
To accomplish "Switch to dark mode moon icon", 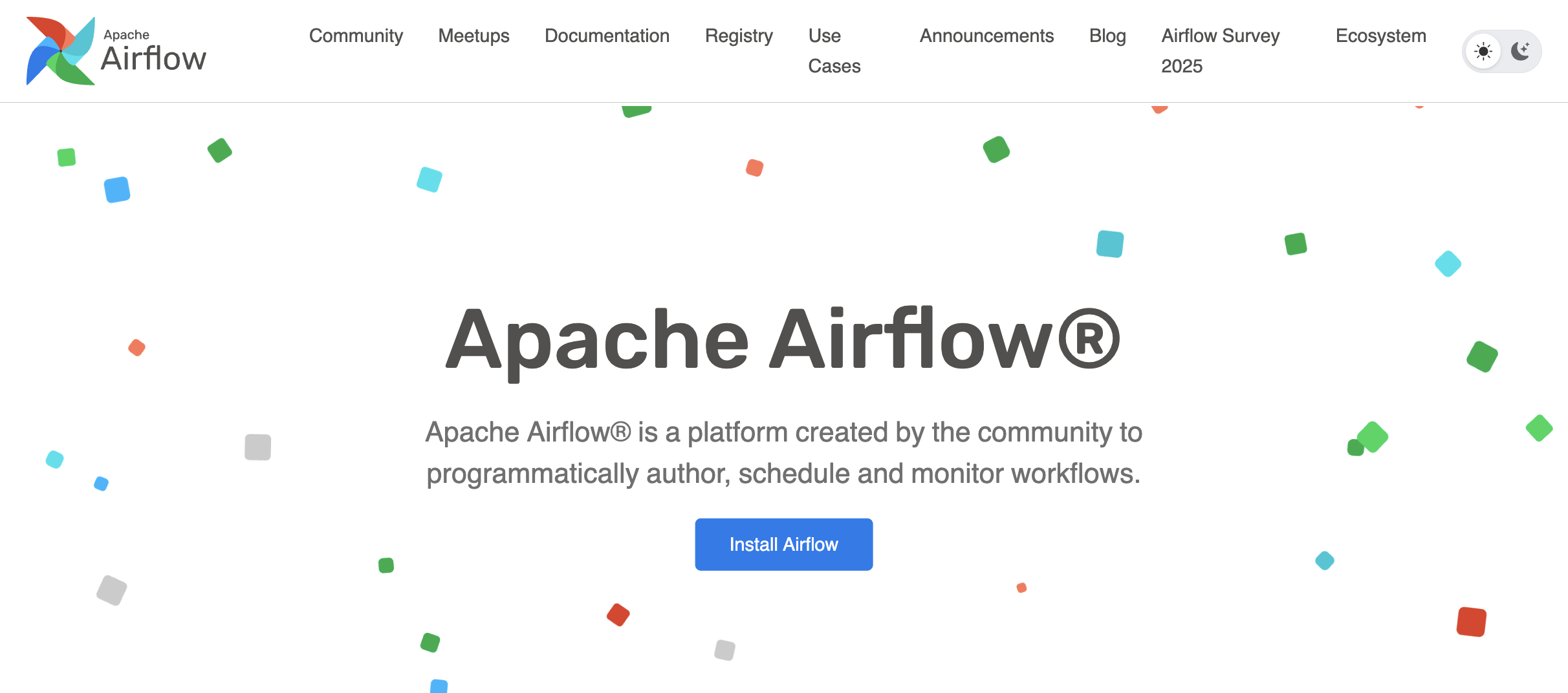I will click(x=1521, y=51).
